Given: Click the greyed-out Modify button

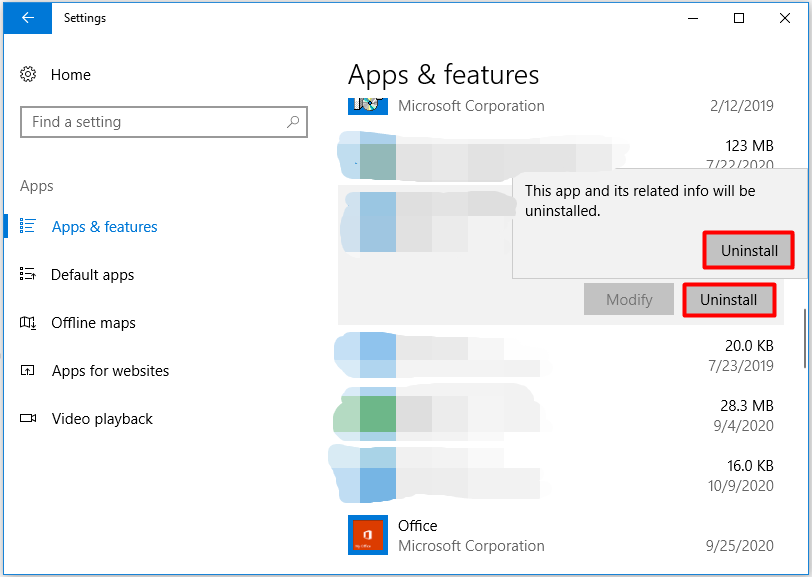Looking at the screenshot, I should pyautogui.click(x=629, y=299).
